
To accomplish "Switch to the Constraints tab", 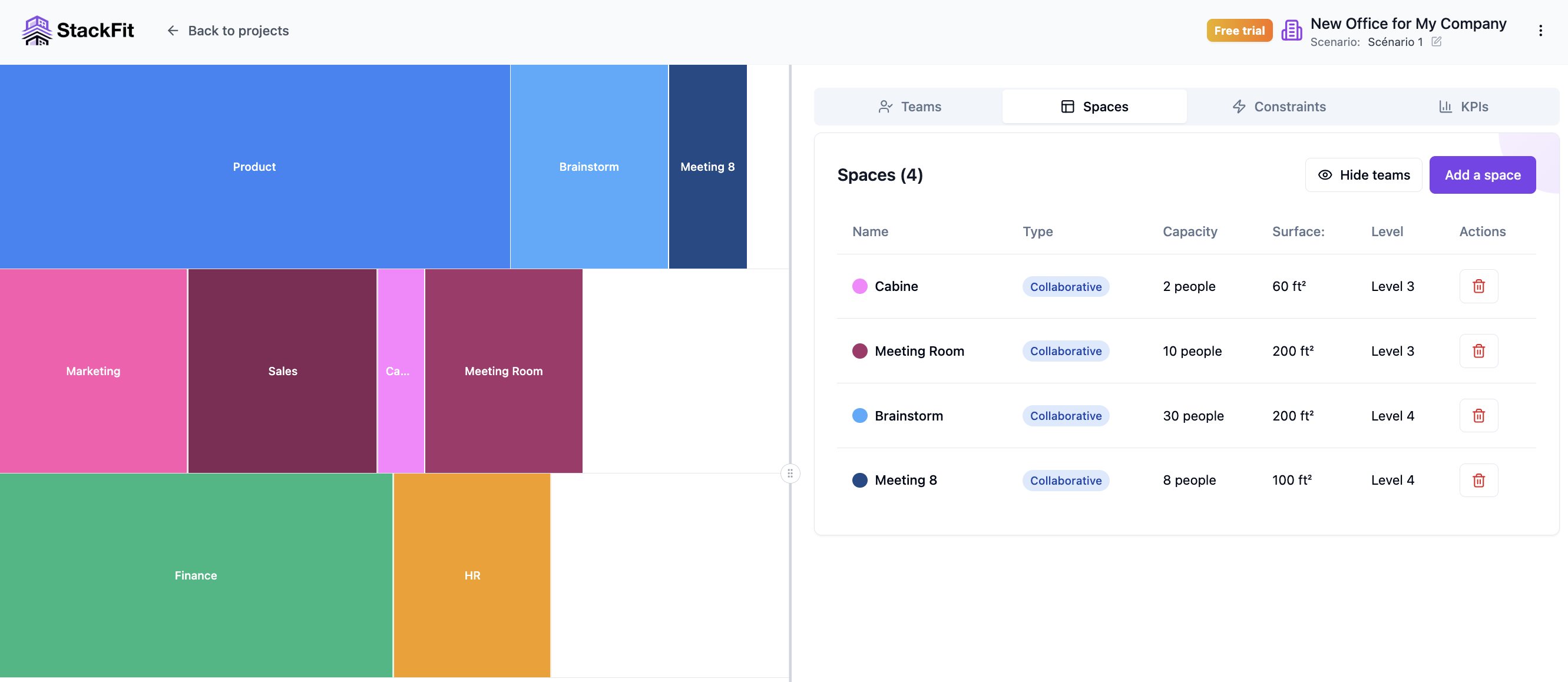I will (1289, 107).
